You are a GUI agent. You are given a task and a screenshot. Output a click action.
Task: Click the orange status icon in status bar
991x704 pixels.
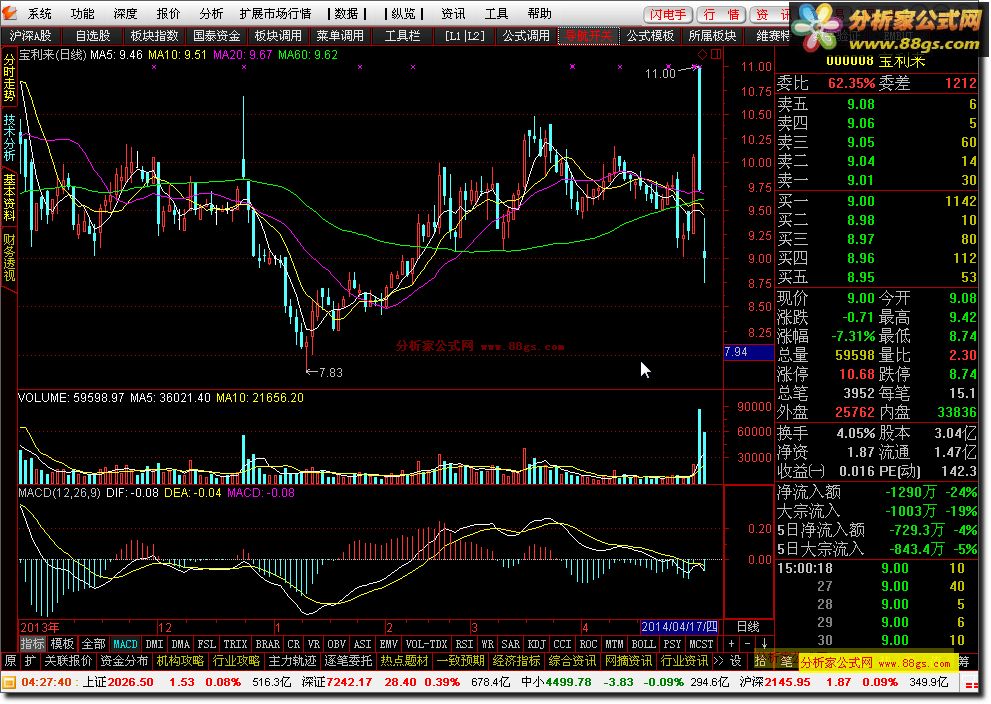pyautogui.click(x=9, y=683)
